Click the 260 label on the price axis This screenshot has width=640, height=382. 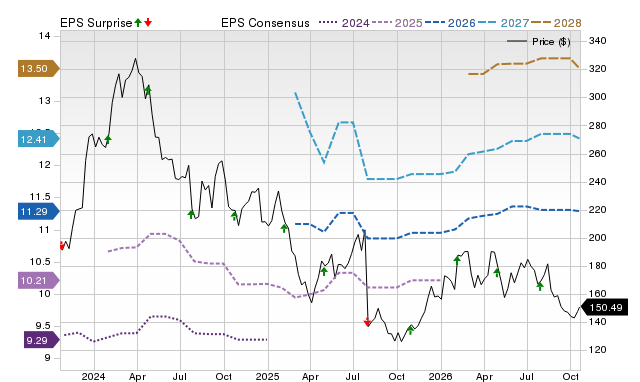coord(598,153)
